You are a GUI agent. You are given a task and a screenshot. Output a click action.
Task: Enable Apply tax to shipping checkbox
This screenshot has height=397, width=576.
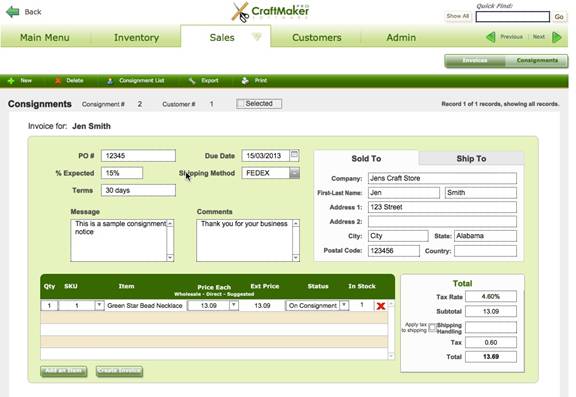[x=432, y=328]
